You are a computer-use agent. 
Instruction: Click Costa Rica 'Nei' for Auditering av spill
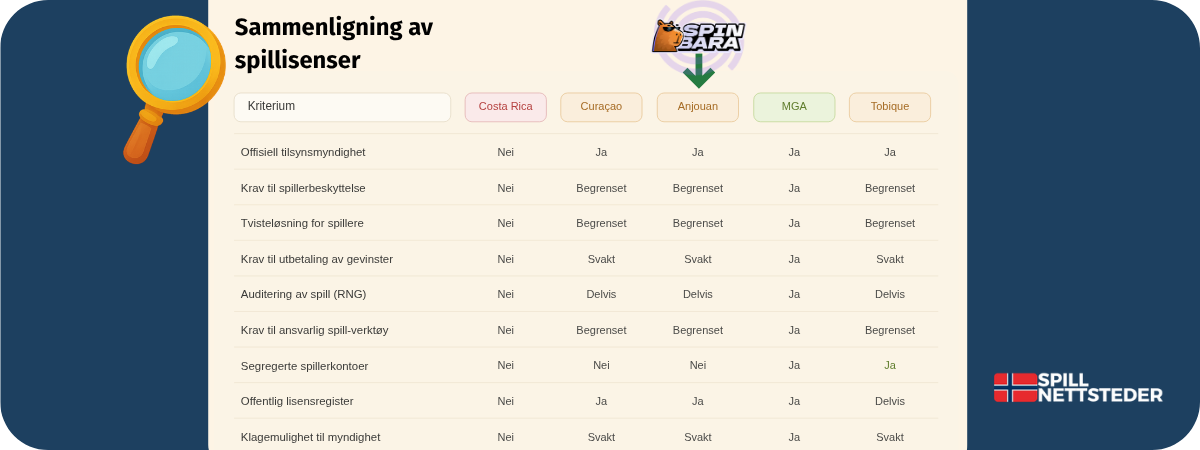(506, 294)
